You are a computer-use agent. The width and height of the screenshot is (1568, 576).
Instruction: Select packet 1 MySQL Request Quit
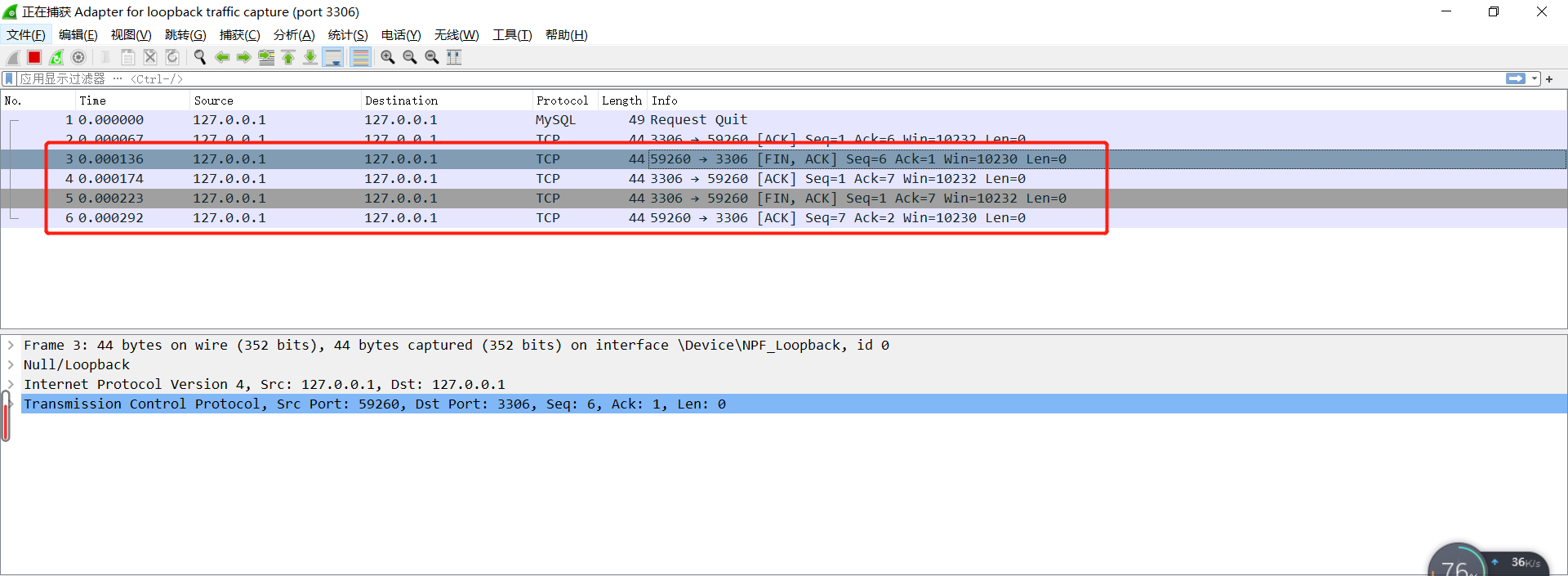point(784,119)
